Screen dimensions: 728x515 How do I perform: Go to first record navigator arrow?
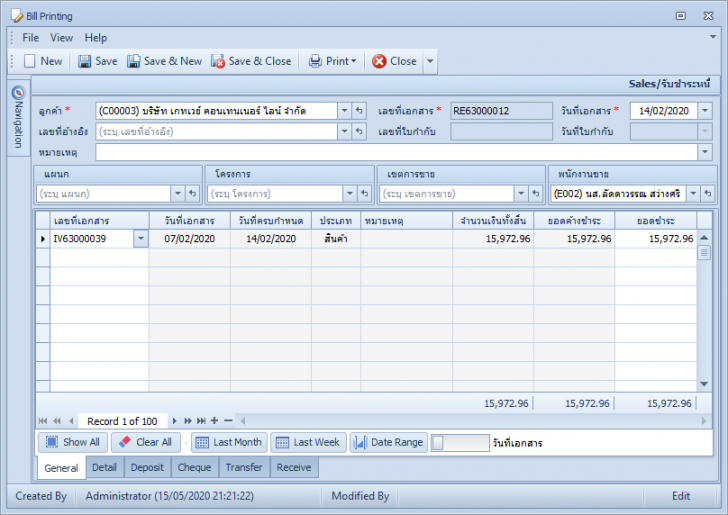tap(43, 421)
